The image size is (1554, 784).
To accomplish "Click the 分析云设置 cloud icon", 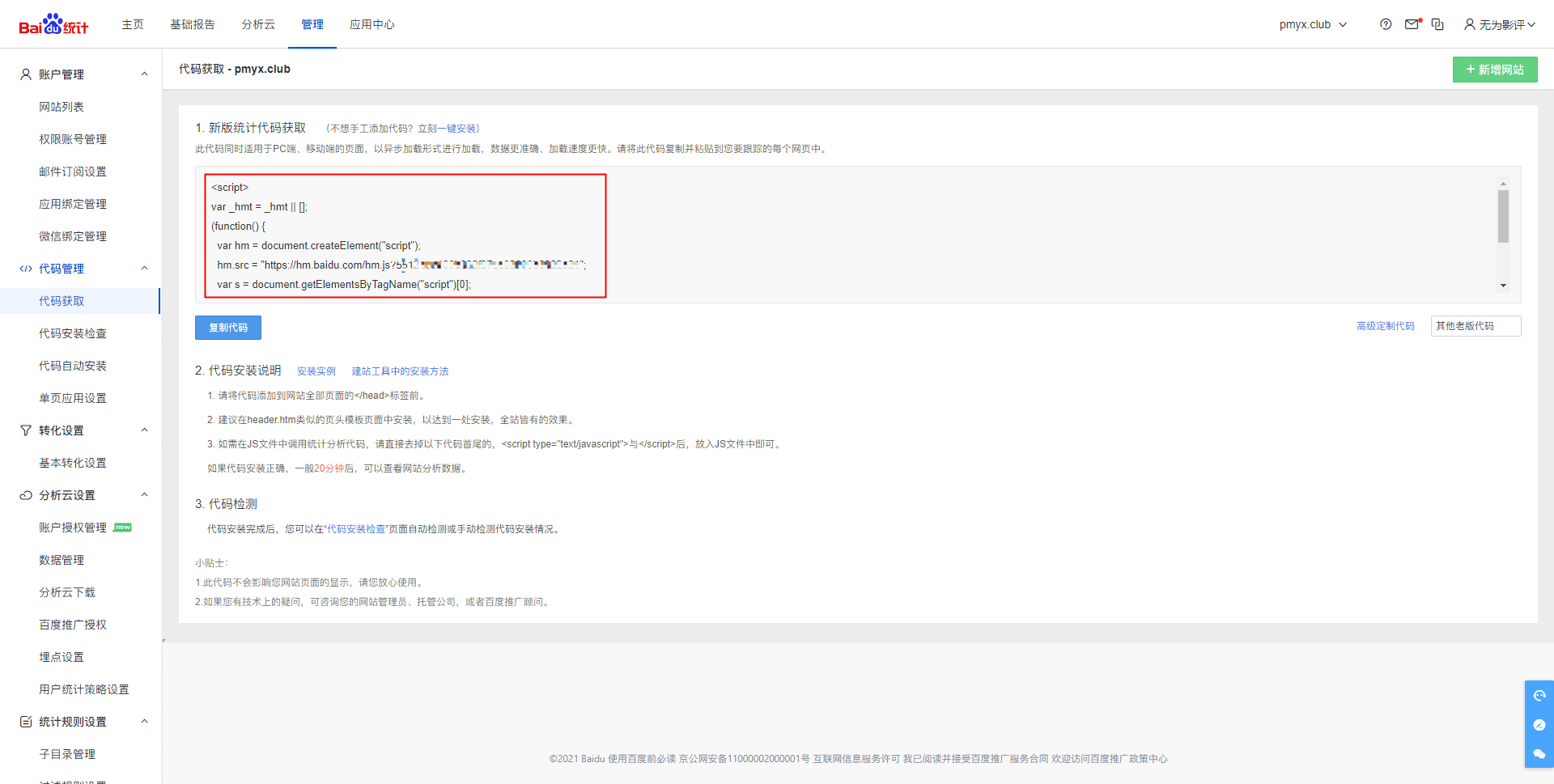I will click(26, 495).
